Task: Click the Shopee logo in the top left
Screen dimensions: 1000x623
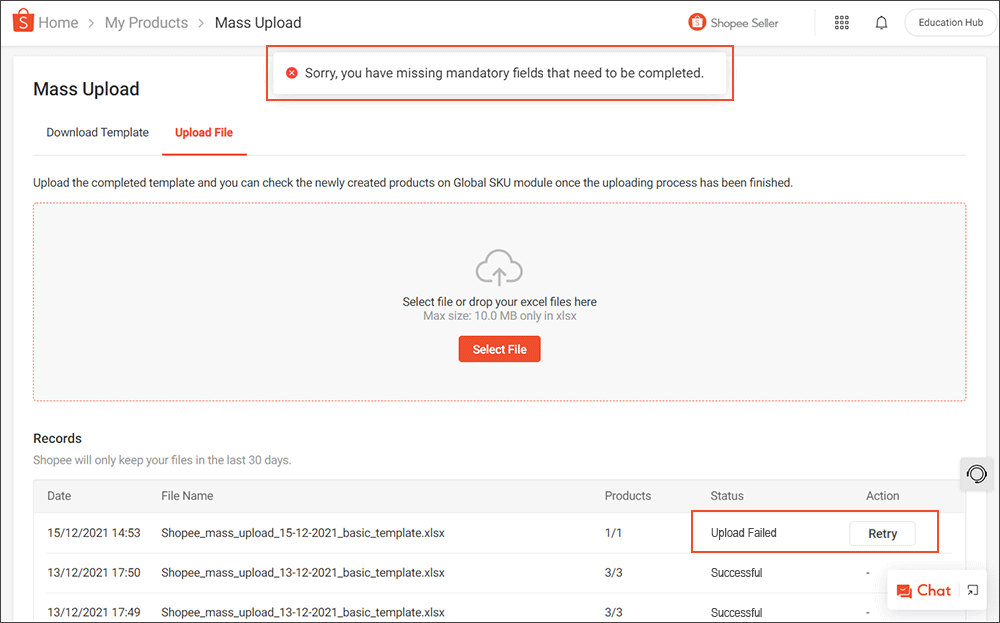Action: (22, 21)
